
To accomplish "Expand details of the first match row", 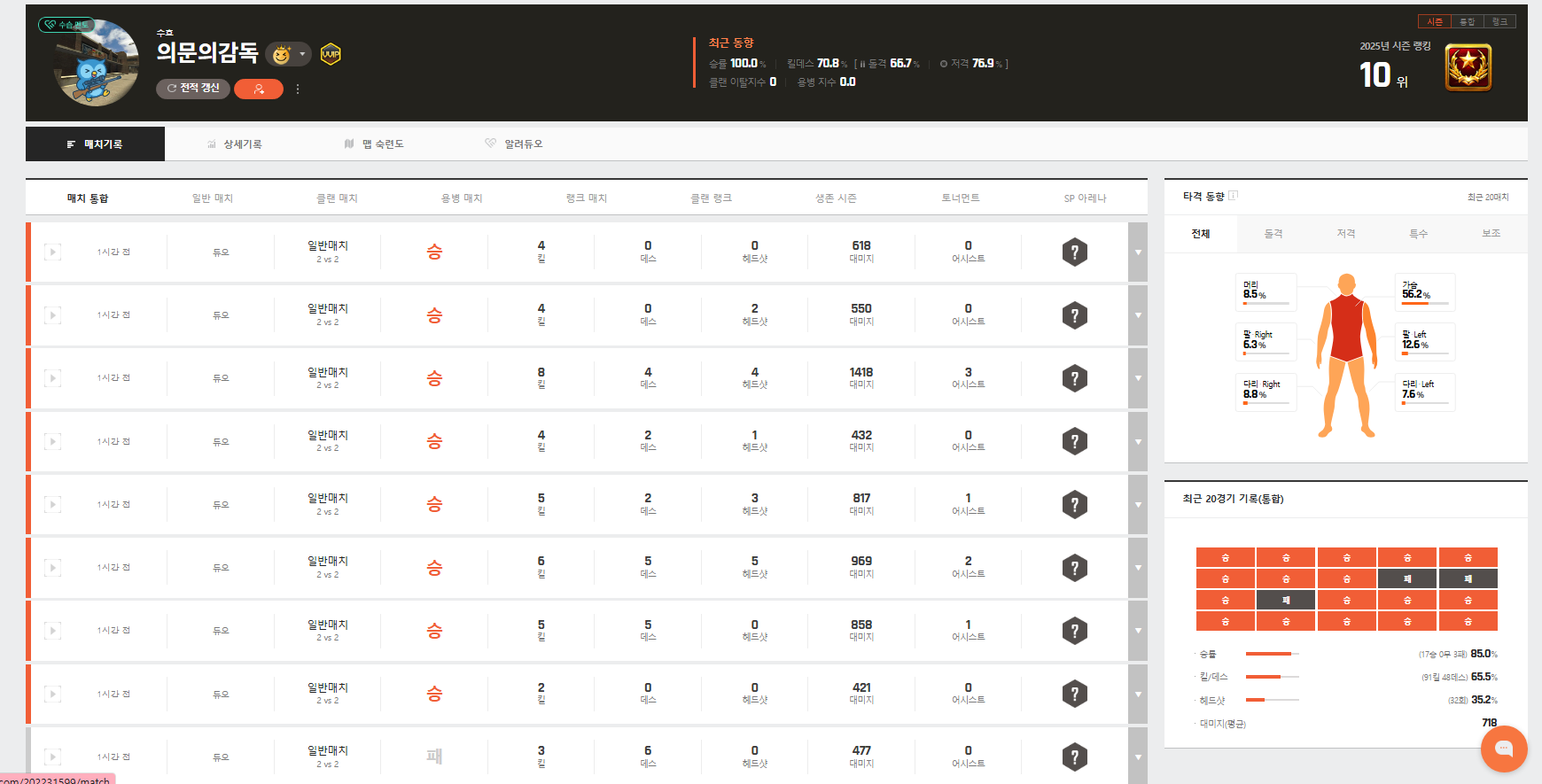I will pos(1138,252).
